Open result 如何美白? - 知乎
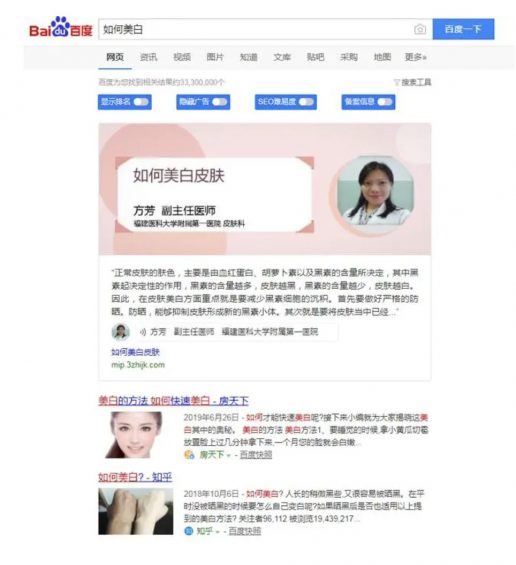This screenshot has height=565, width=516. pos(135,477)
